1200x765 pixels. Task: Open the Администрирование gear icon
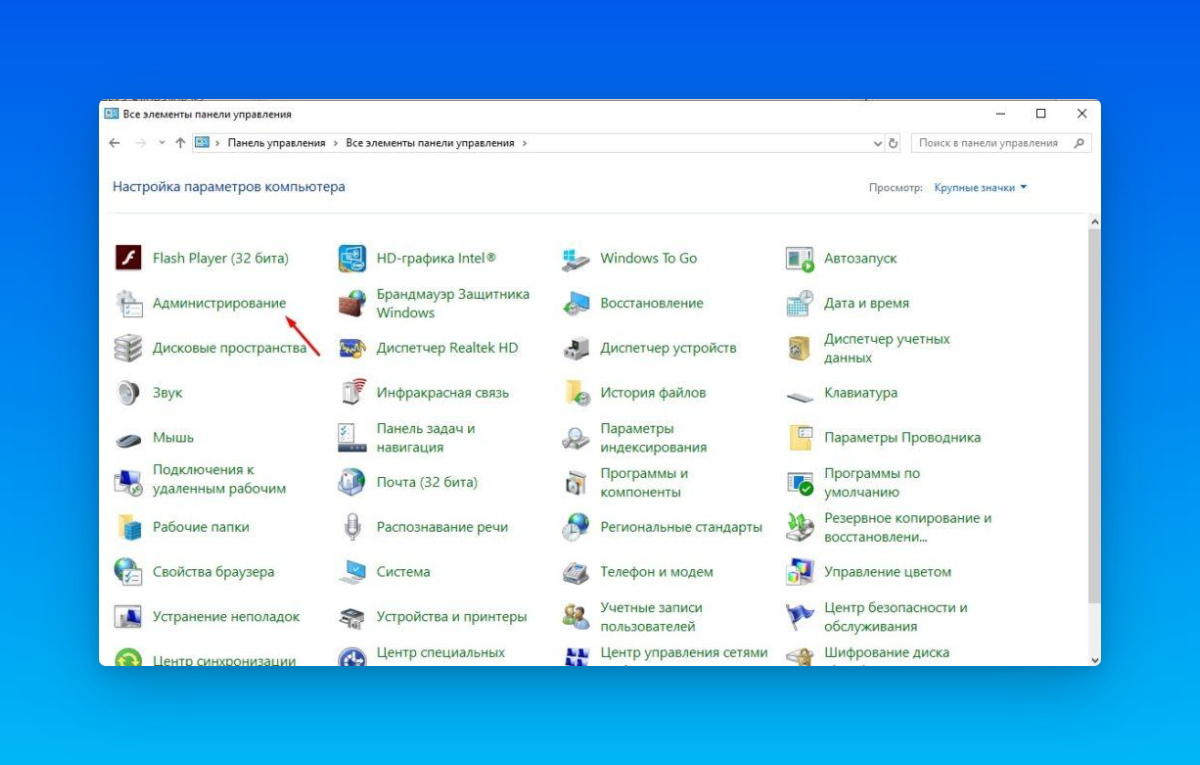point(128,303)
